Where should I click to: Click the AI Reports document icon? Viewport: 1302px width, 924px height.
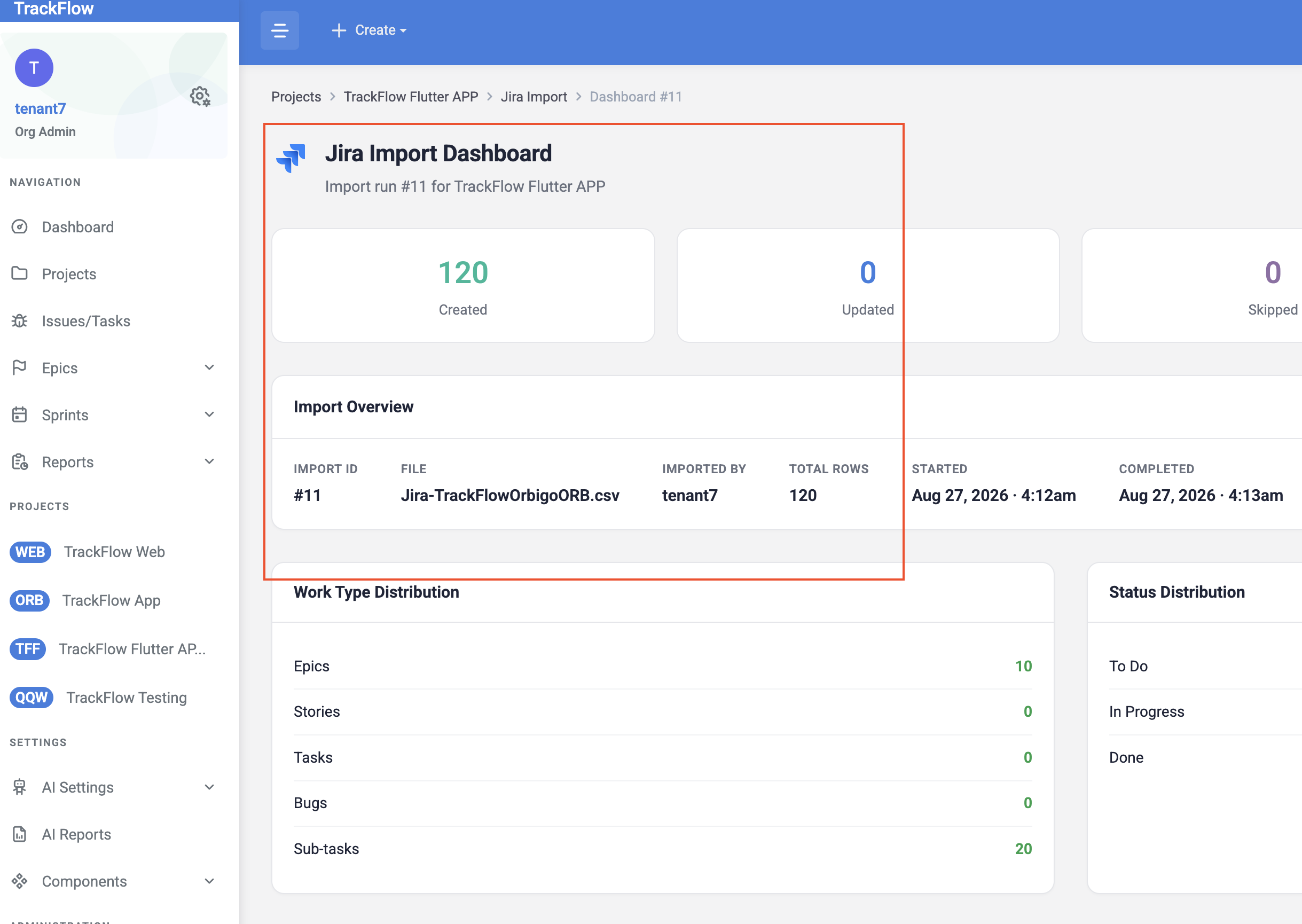20,834
